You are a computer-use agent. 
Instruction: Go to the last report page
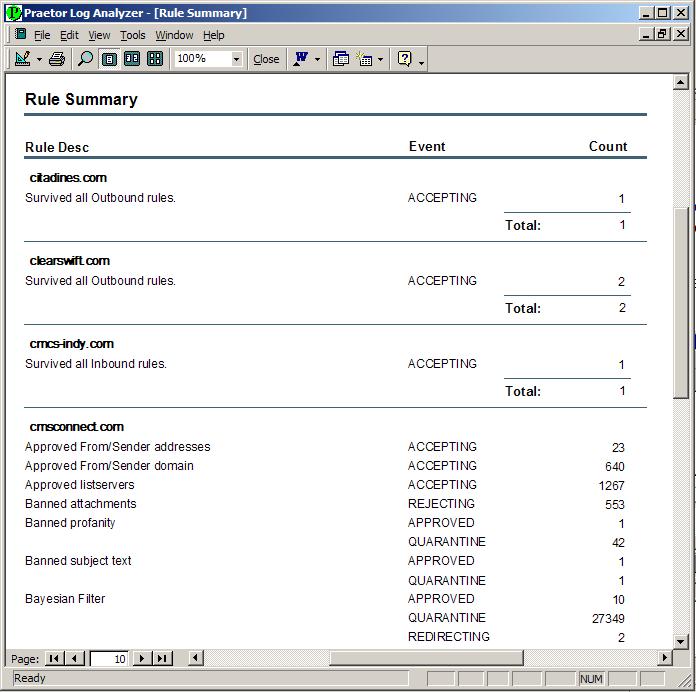pyautogui.click(x=162, y=658)
